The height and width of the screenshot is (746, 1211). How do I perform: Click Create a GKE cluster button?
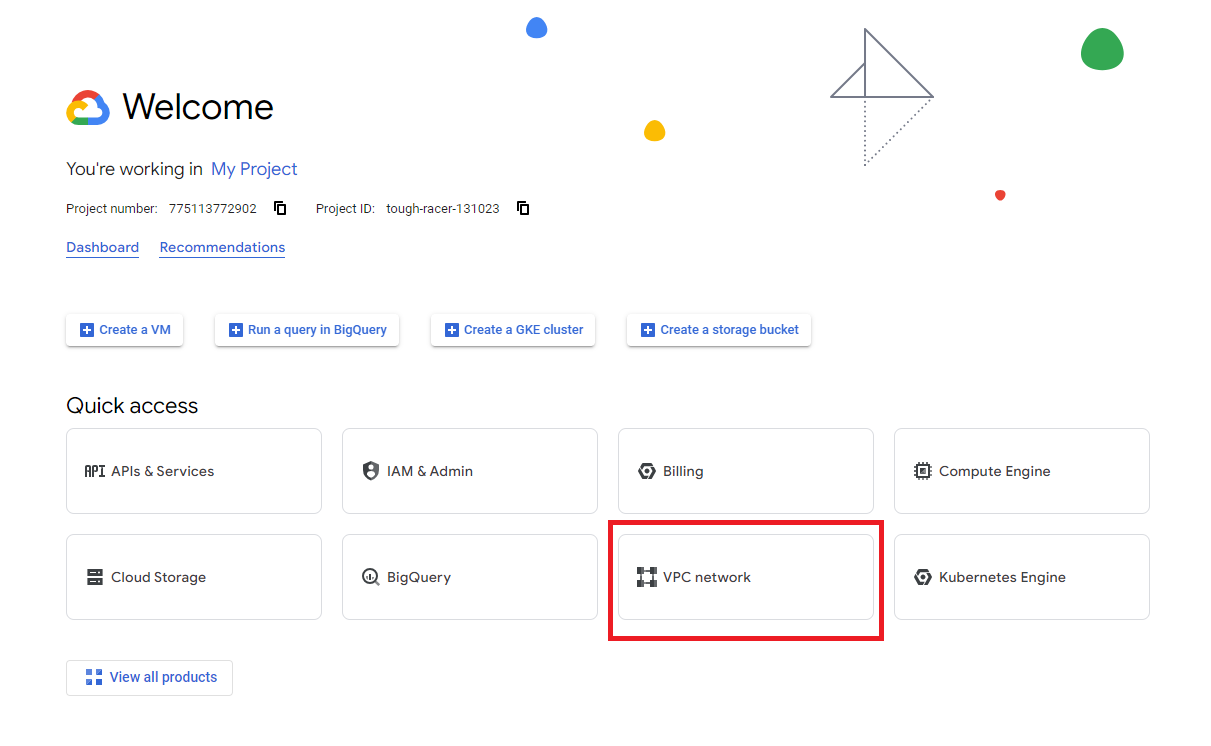tap(513, 330)
